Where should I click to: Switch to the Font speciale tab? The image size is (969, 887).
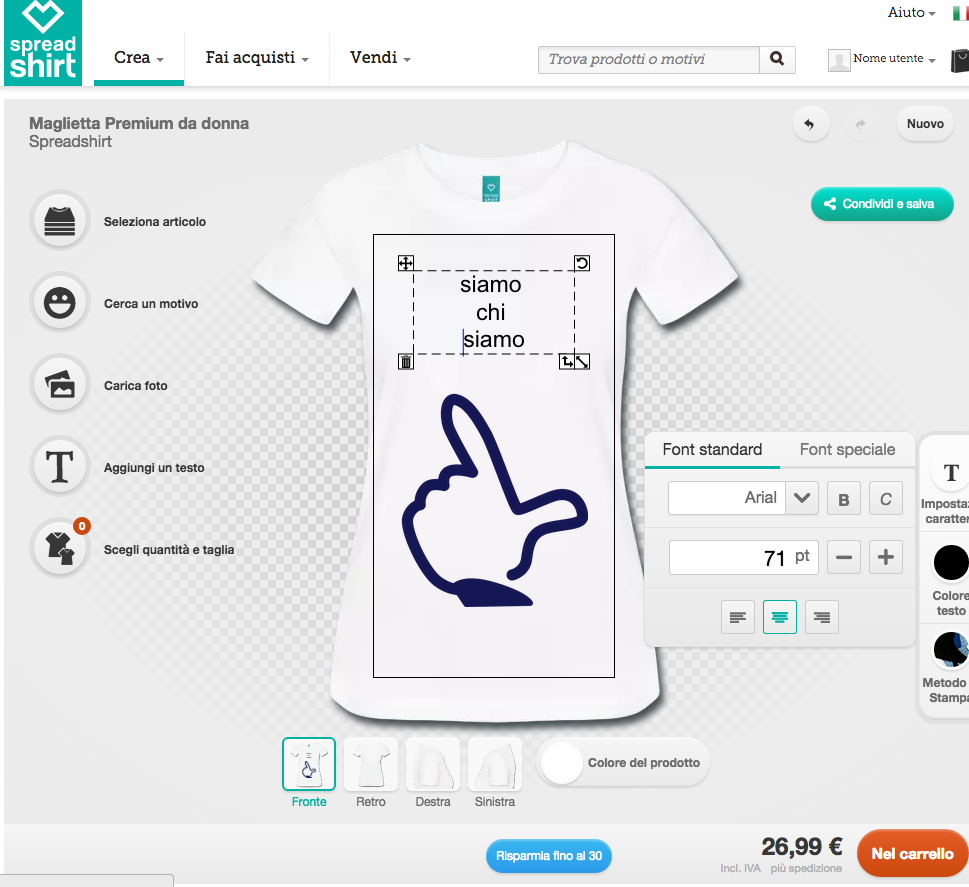(847, 450)
